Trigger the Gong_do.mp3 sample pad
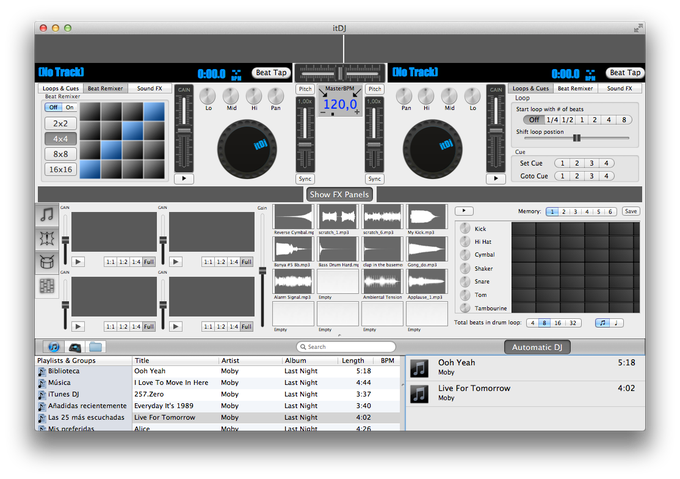This screenshot has width=680, height=479. (427, 249)
